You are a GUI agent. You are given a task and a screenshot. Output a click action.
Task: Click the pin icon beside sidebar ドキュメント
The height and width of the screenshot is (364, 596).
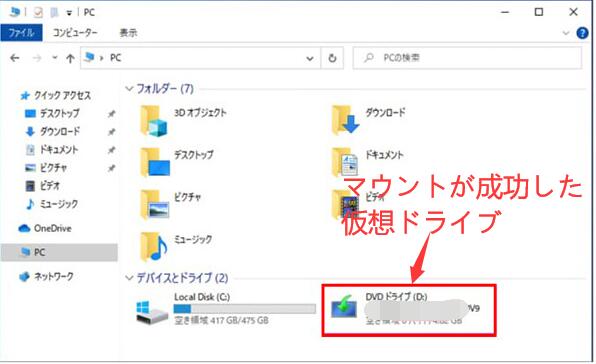click(111, 150)
